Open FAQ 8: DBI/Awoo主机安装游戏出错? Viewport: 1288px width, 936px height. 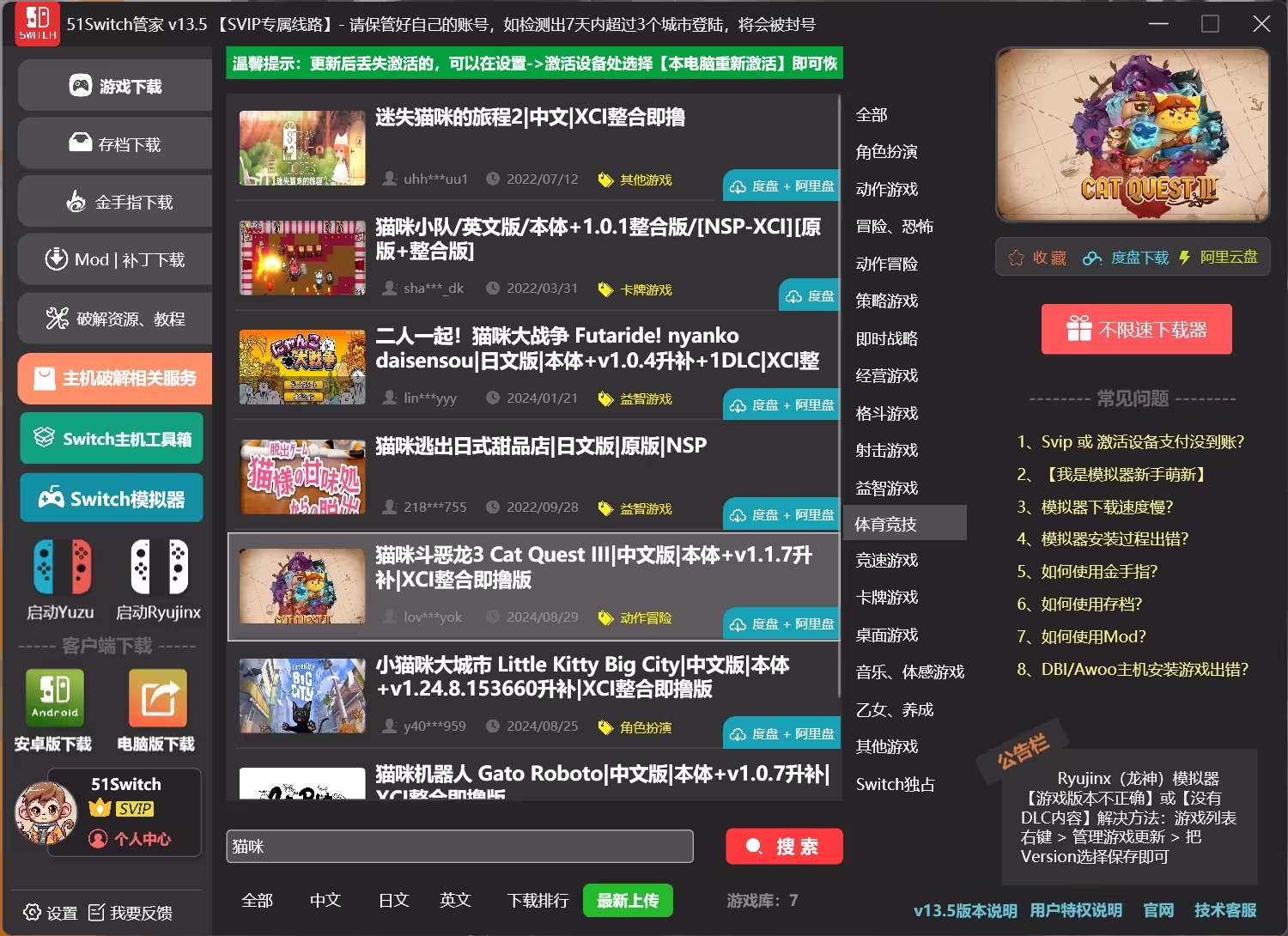click(1133, 669)
